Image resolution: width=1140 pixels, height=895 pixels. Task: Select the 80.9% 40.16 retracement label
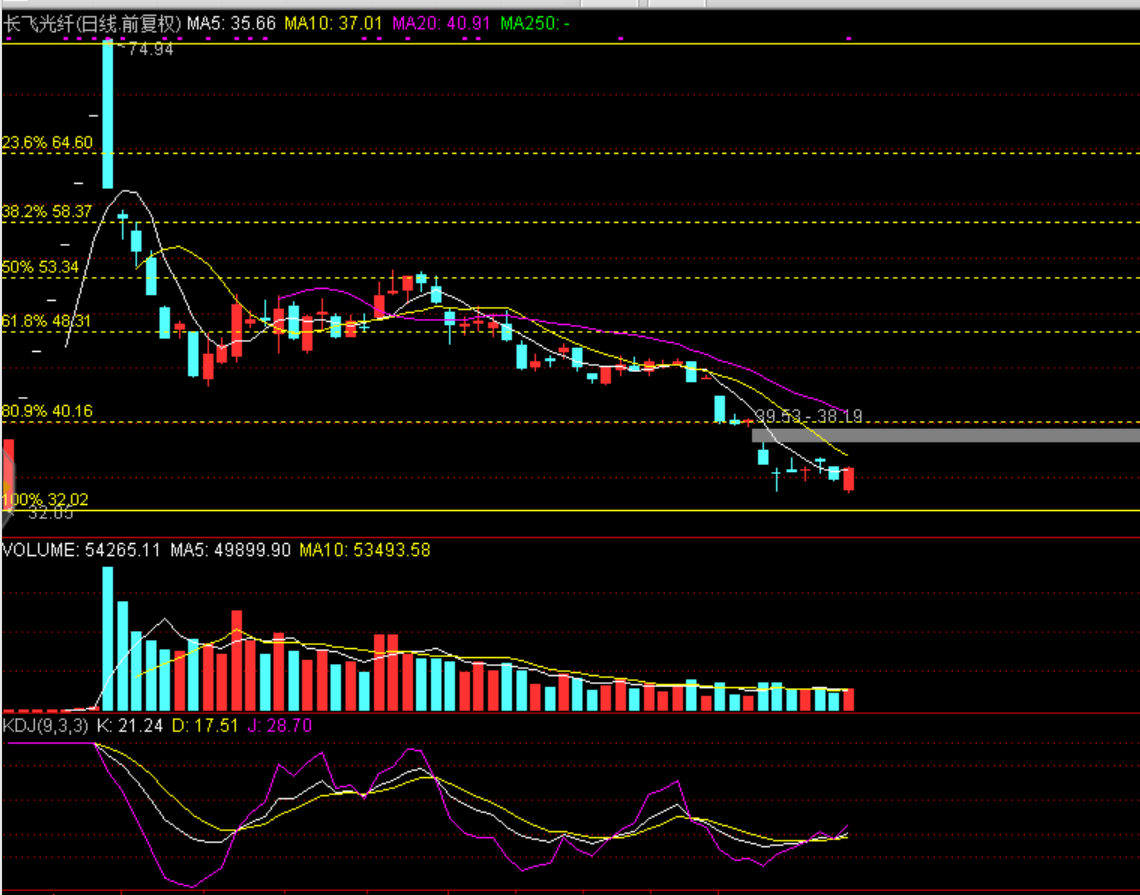(47, 411)
